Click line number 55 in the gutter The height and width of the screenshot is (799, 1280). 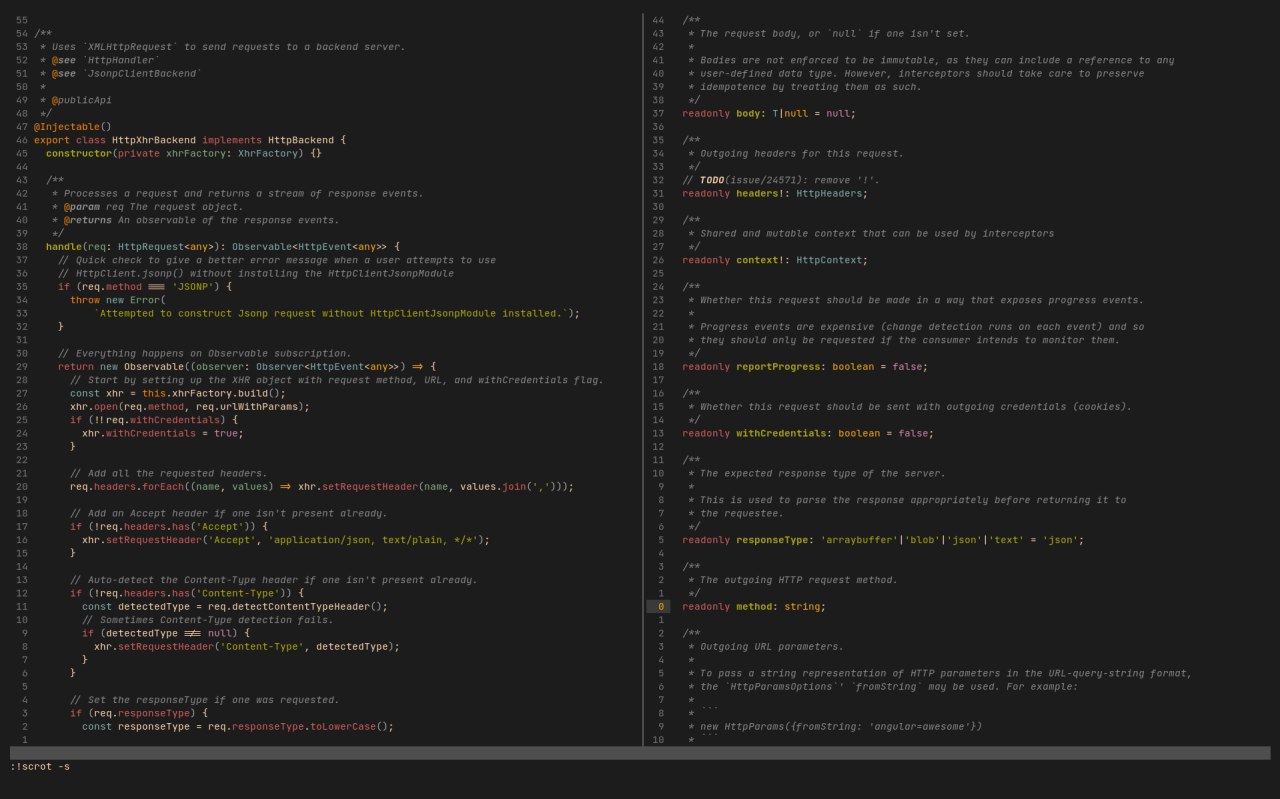pos(22,20)
